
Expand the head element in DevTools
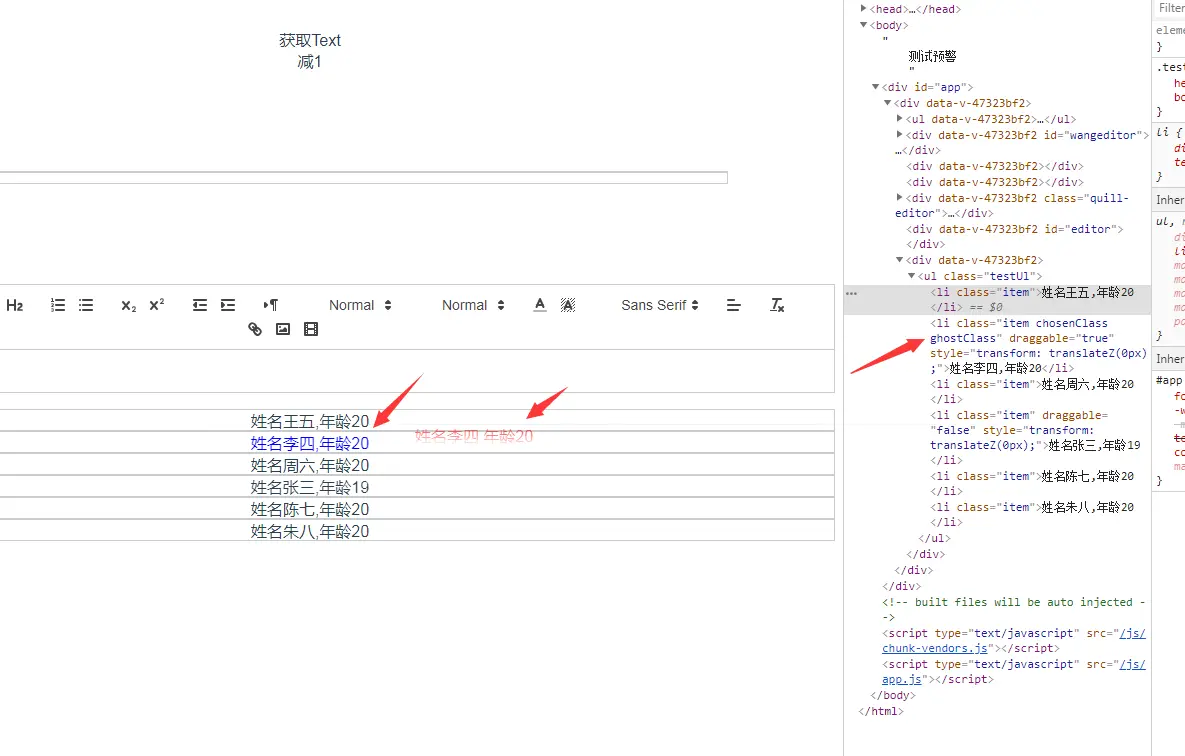pyautogui.click(x=864, y=9)
